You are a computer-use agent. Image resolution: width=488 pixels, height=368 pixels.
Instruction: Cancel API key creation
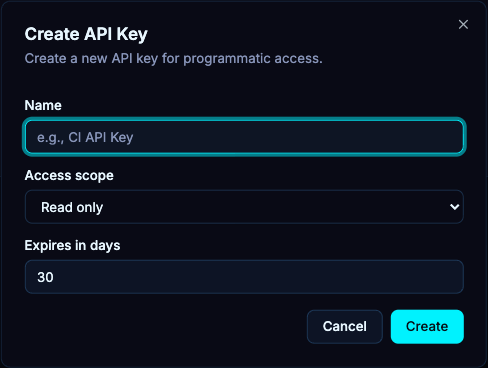click(345, 327)
